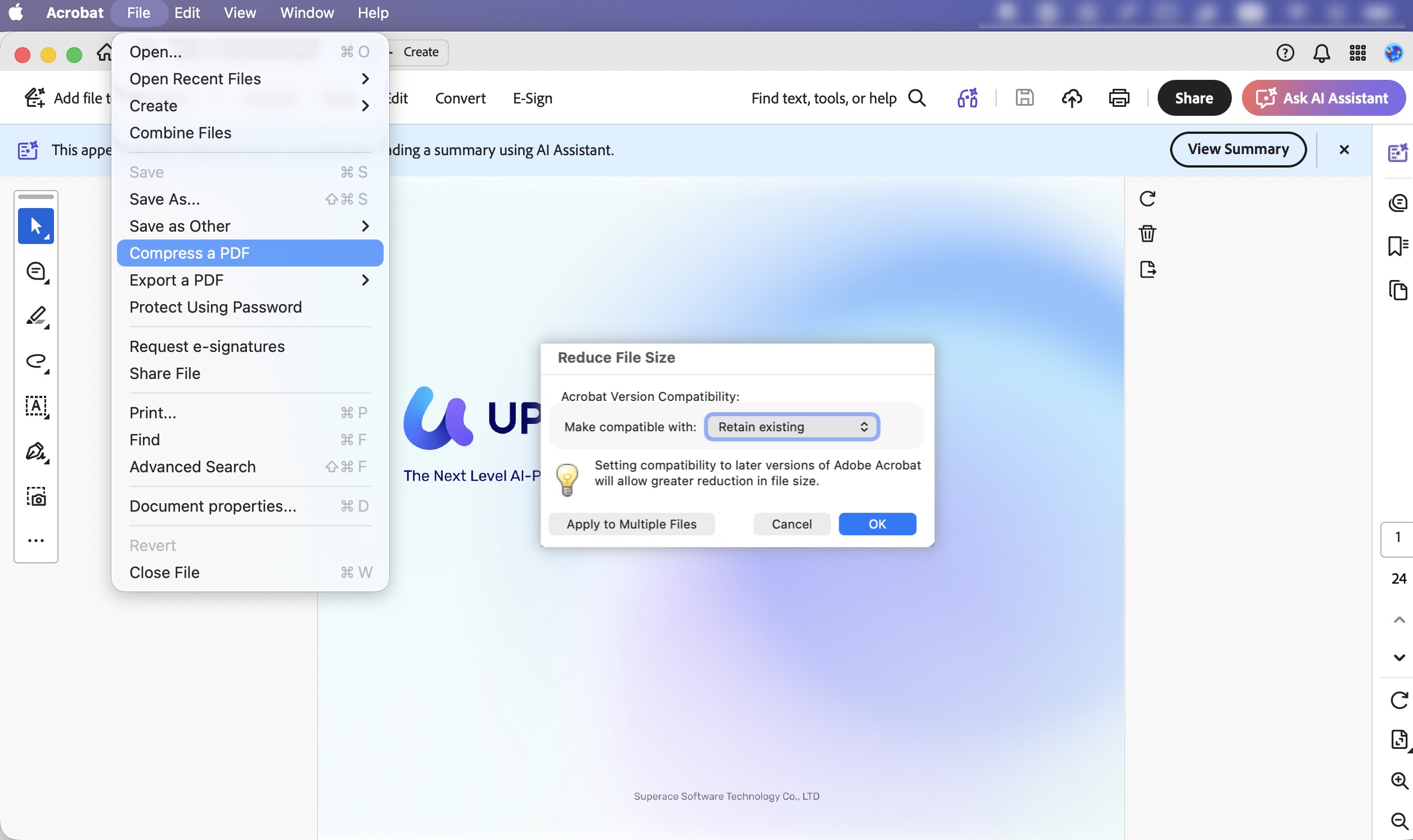Select the freehand lasso draw tool
This screenshot has height=840, width=1413.
(x=36, y=361)
